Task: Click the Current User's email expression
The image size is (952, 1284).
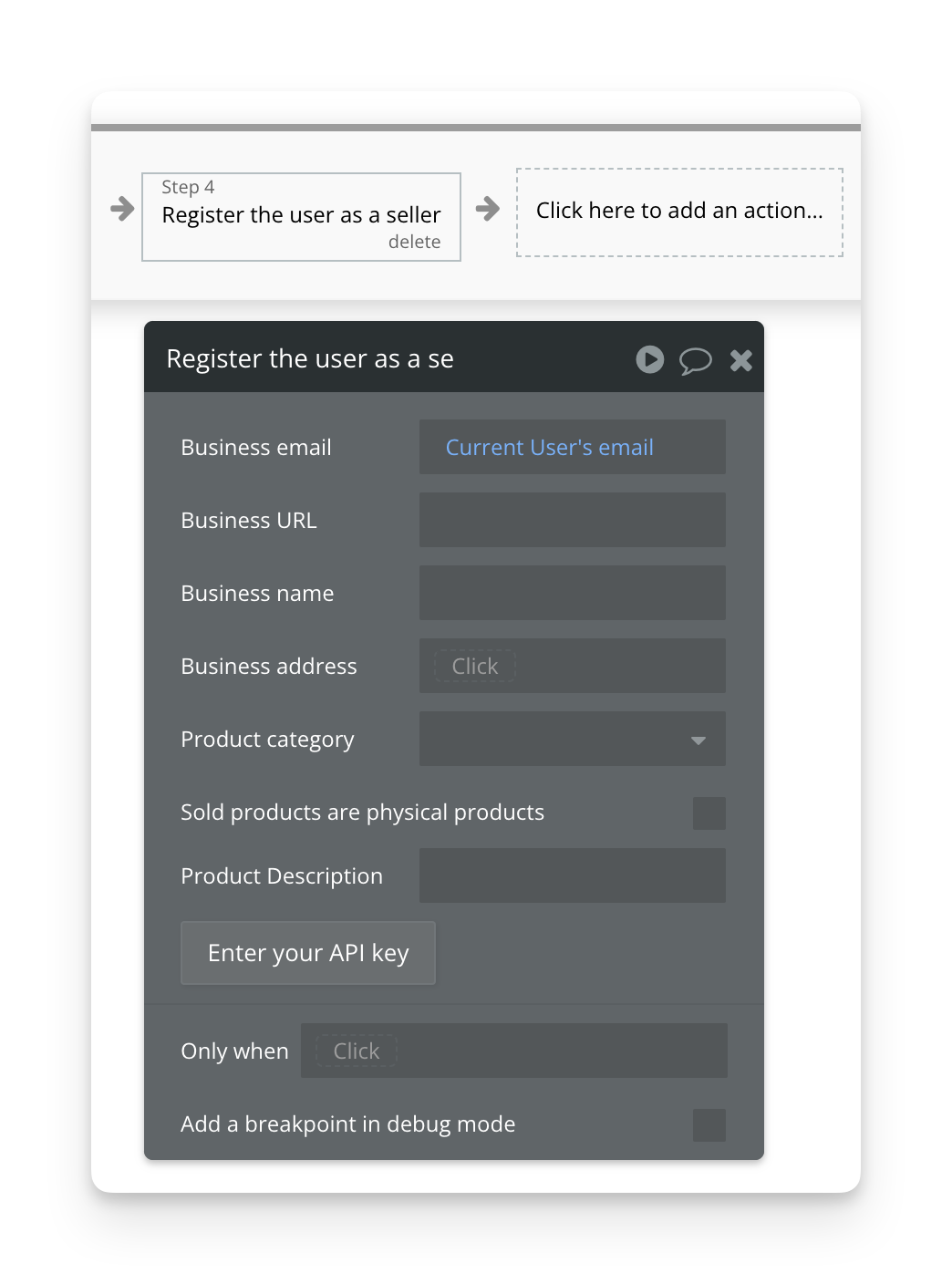Action: 549,448
